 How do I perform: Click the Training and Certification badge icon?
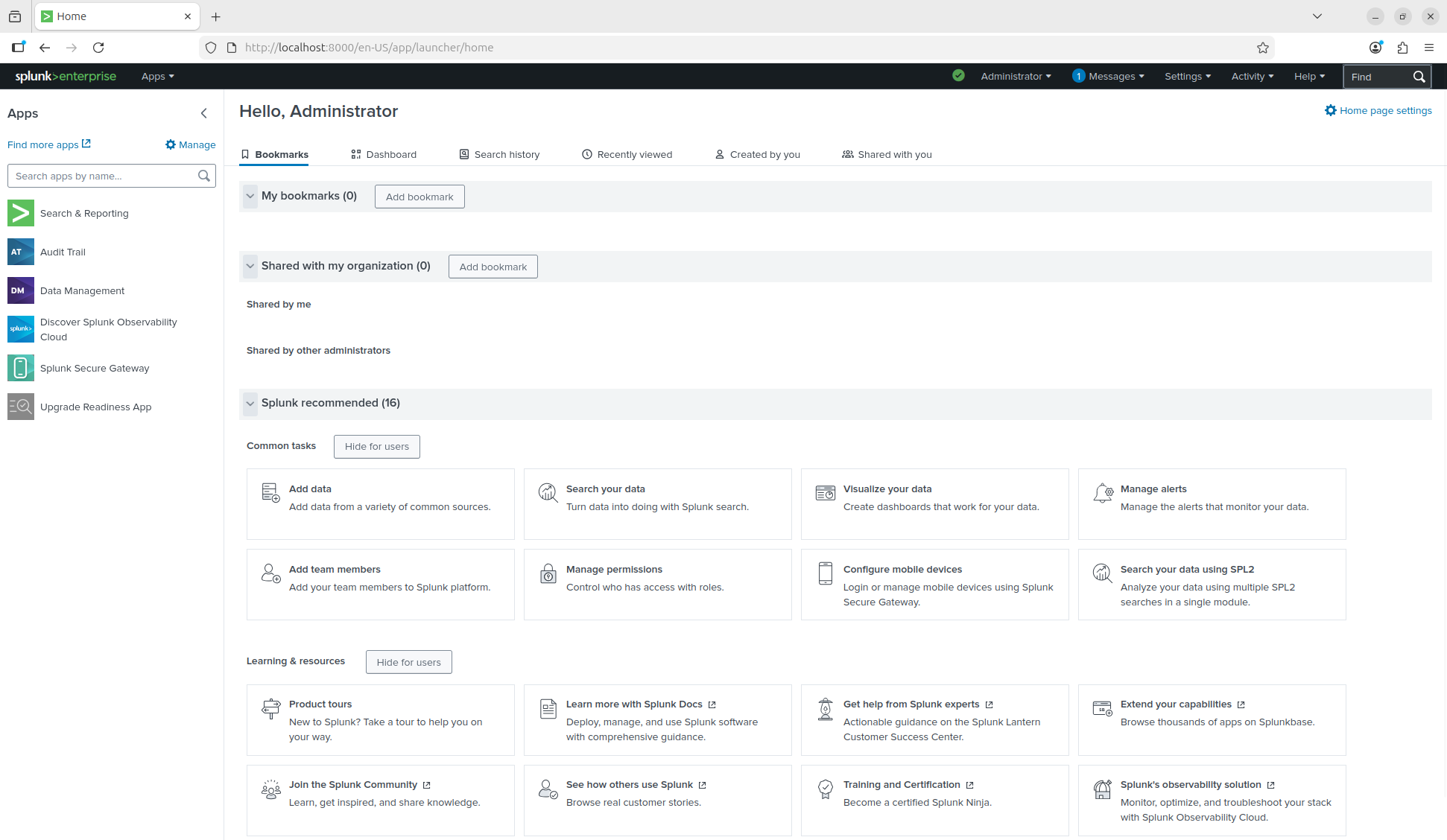(x=825, y=789)
